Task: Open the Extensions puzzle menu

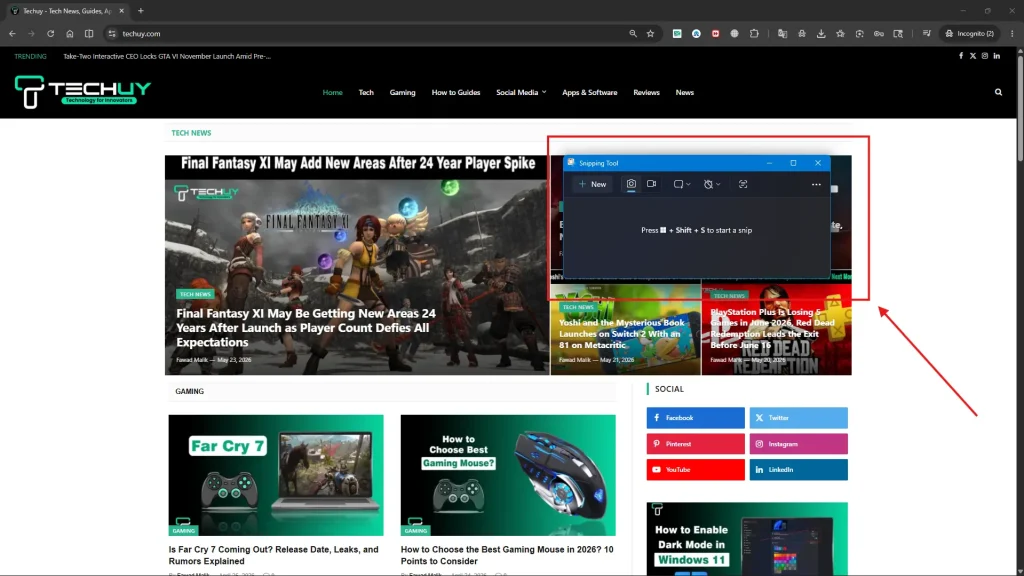Action: (x=754, y=33)
